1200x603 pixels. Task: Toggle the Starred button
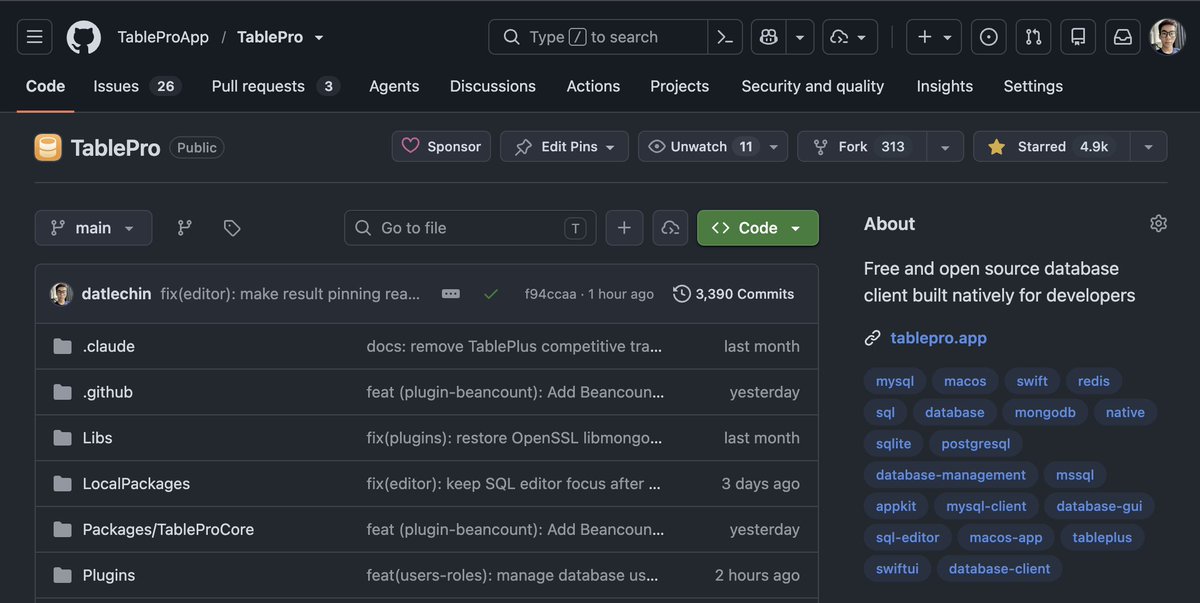pos(1052,146)
